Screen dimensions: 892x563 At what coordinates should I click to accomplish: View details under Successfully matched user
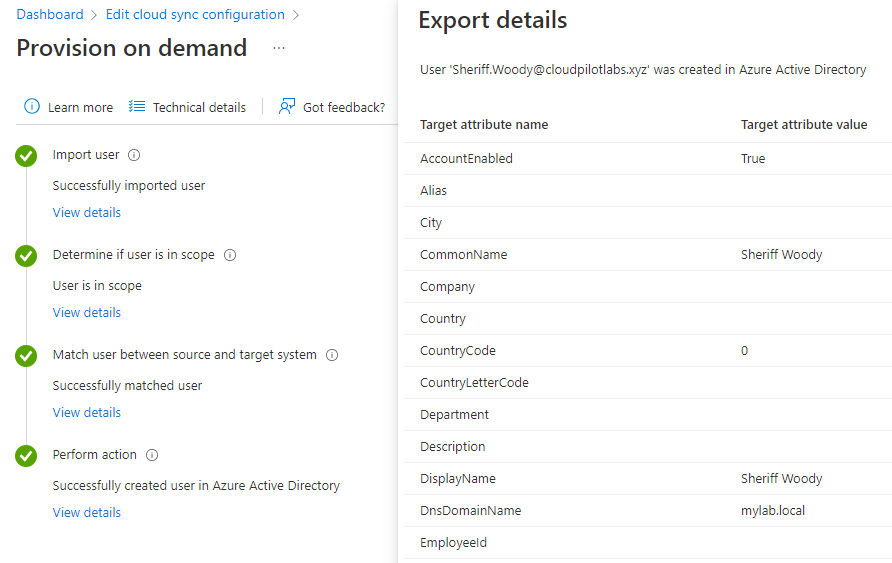(86, 413)
